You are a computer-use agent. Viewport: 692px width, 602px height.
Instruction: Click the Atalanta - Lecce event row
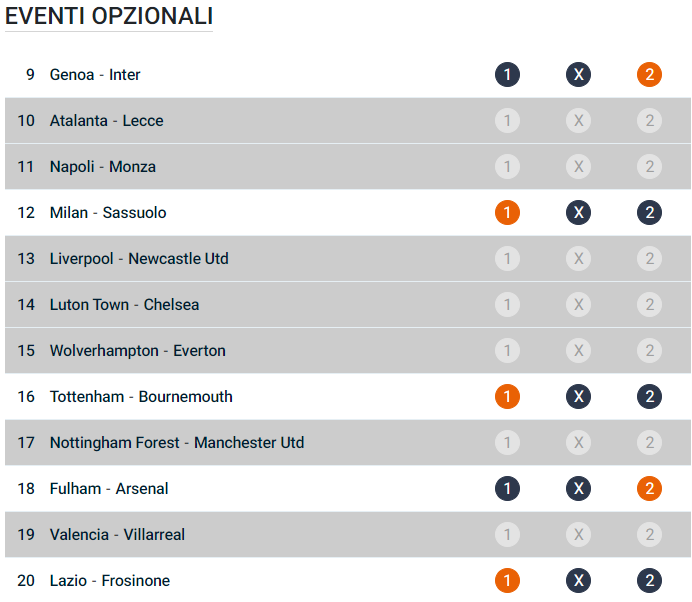click(x=107, y=121)
